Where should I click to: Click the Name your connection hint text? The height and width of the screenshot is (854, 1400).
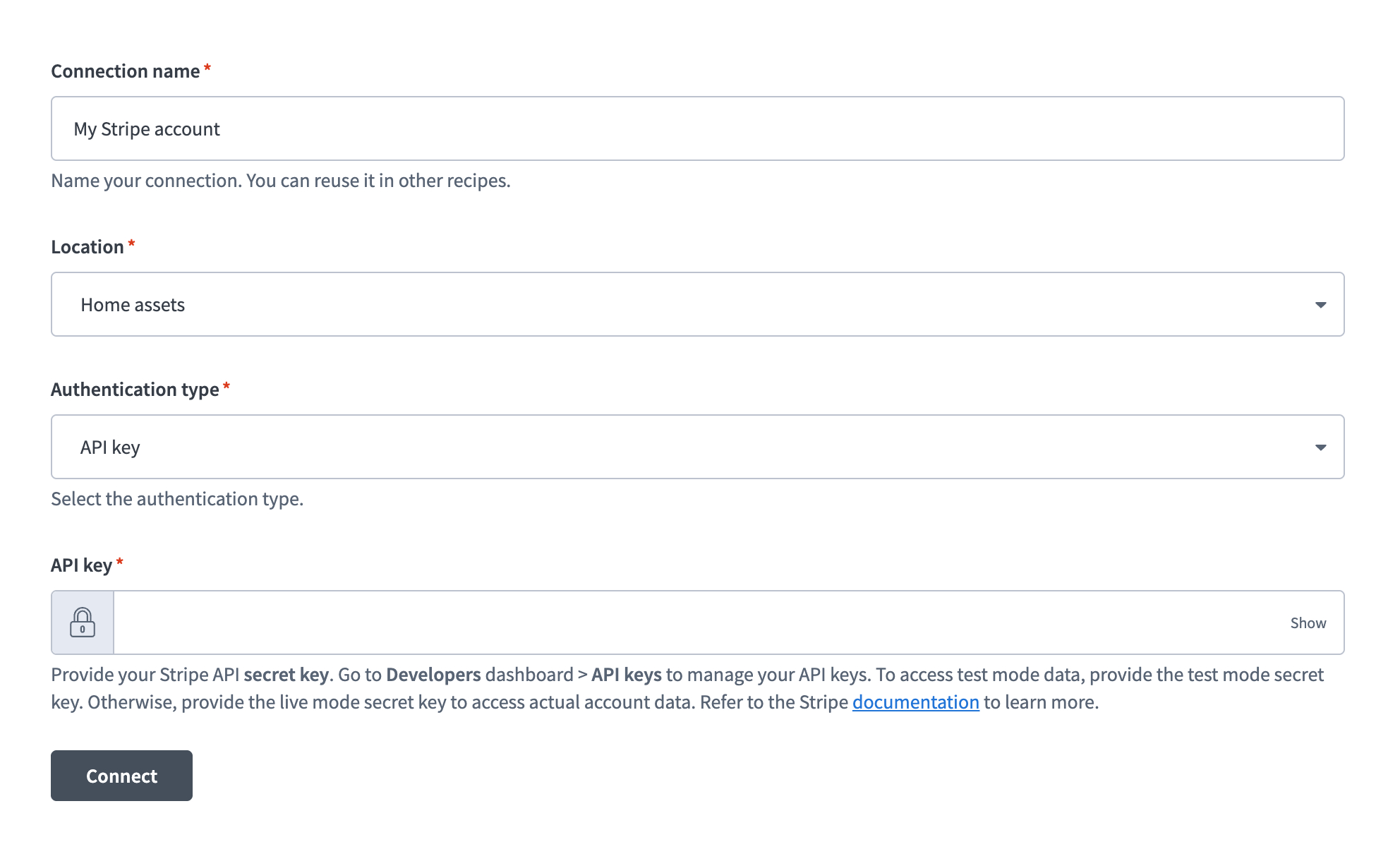coord(280,181)
